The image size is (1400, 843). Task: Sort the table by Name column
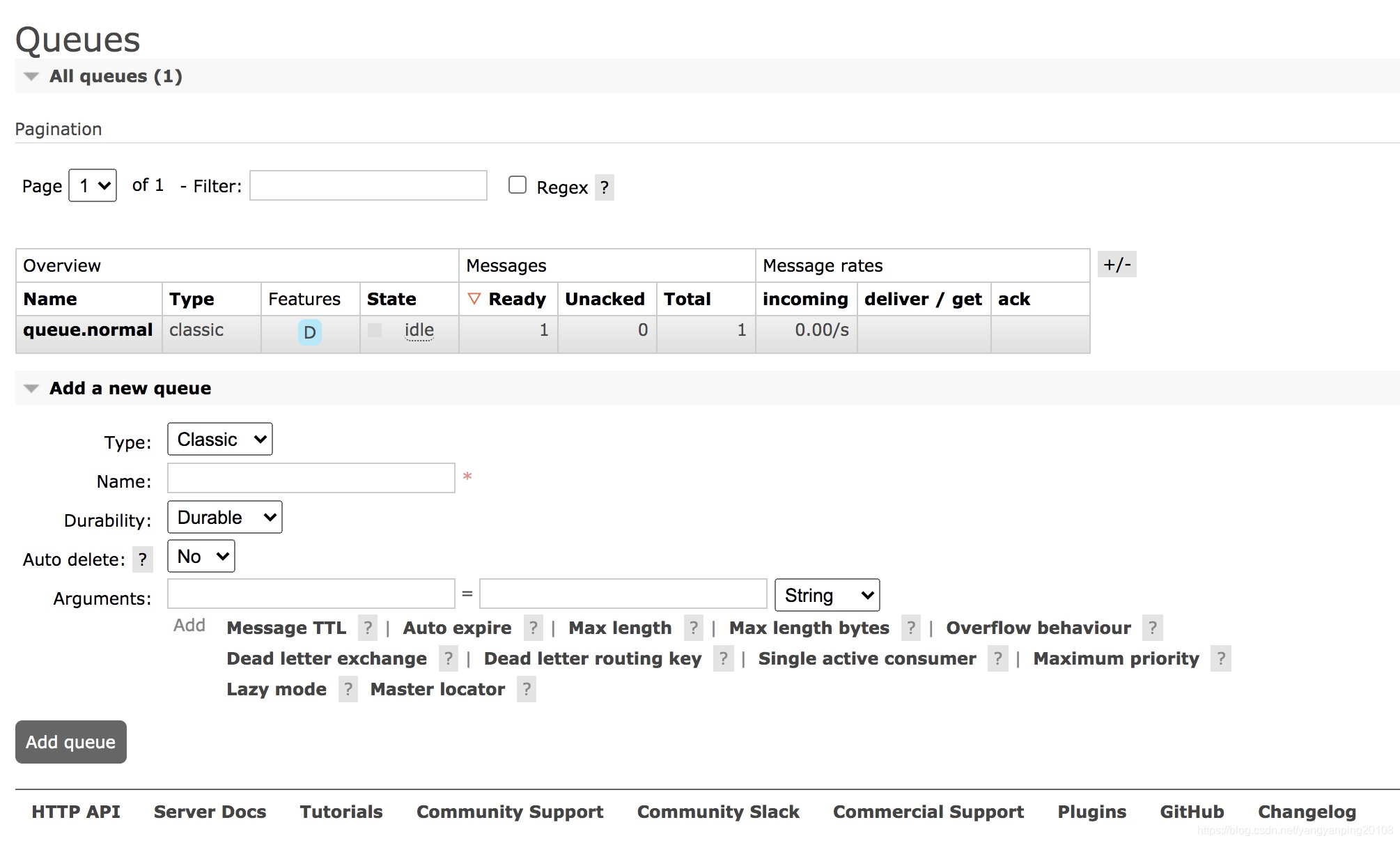click(x=50, y=299)
